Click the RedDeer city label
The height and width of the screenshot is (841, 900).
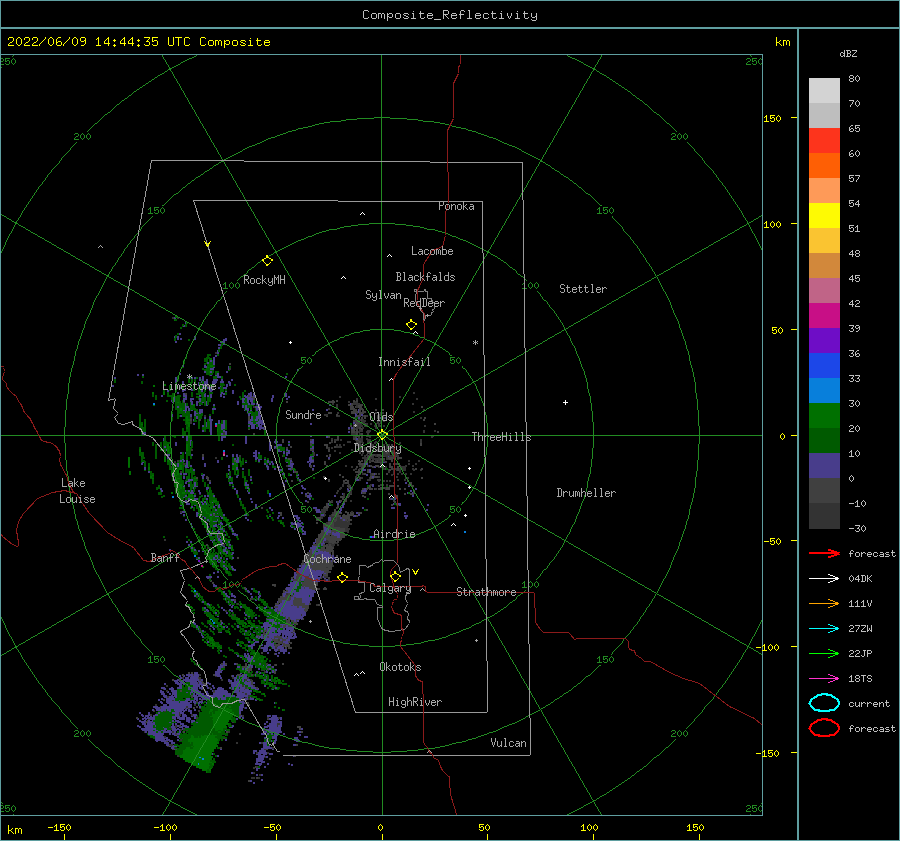coord(424,303)
